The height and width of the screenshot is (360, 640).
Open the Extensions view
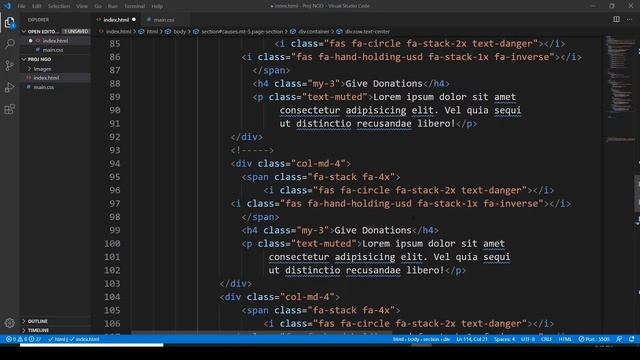[9, 109]
